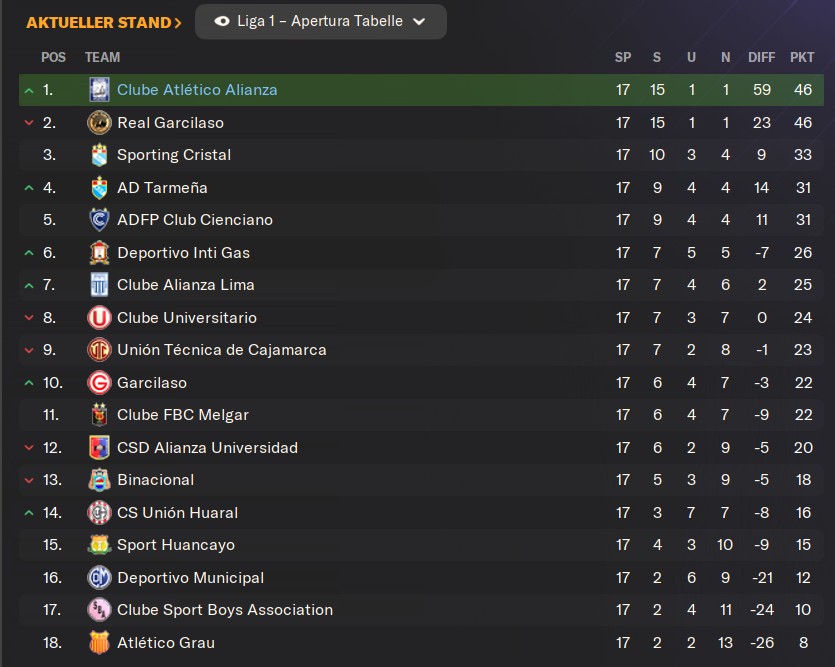Screen dimensions: 835x667
Task: Click the Clube Sport Boys Association pink badge
Action: tap(99, 610)
